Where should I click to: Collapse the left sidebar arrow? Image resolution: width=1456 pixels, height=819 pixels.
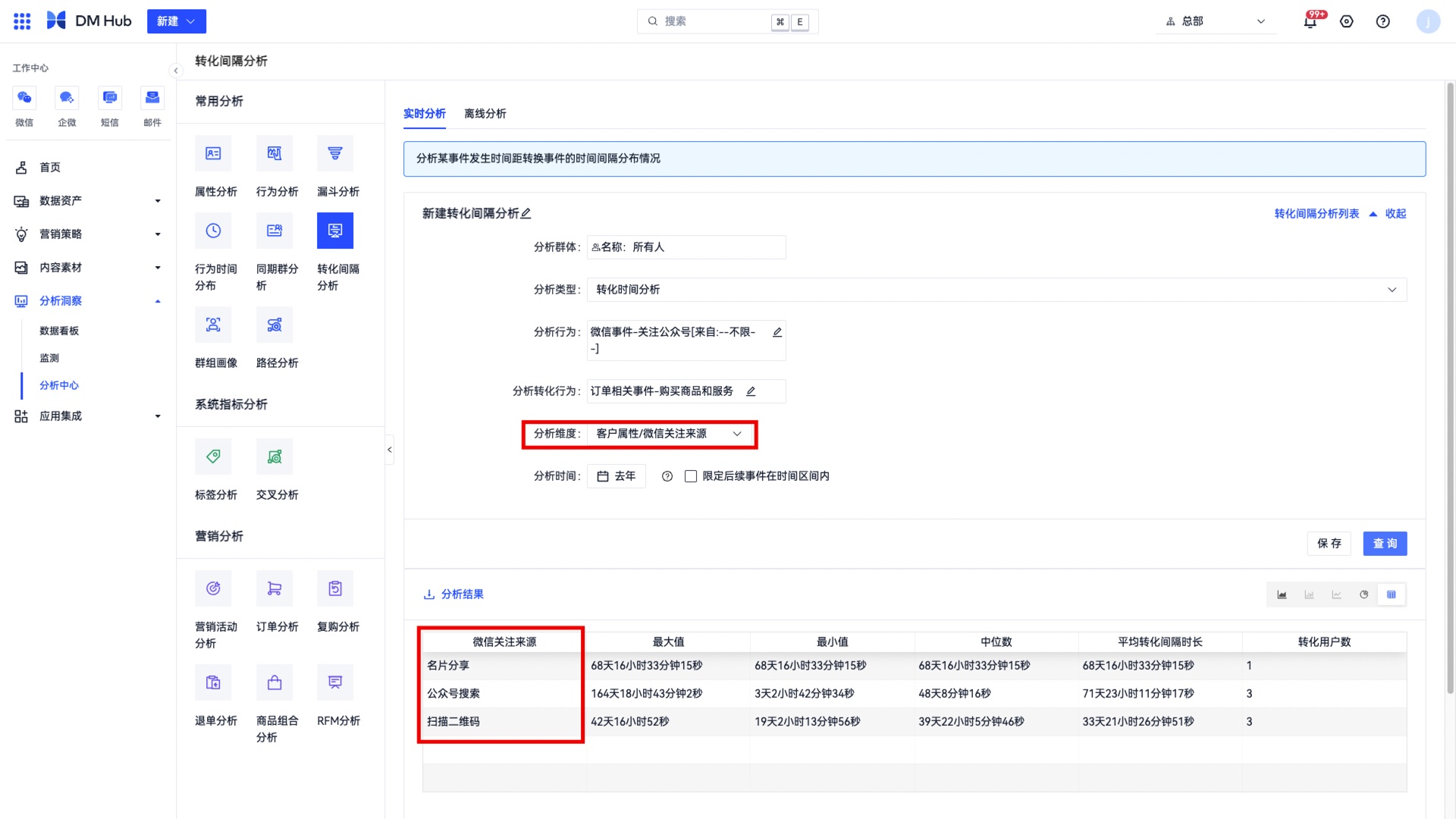(x=176, y=71)
